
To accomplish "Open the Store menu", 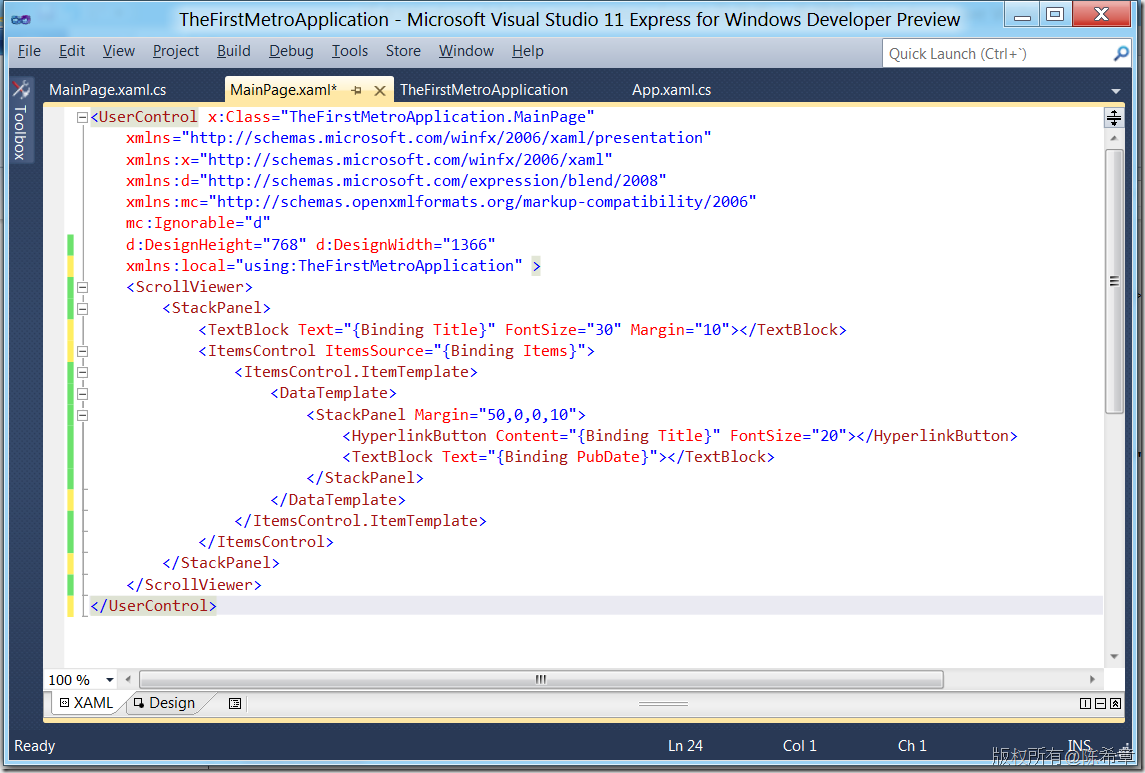I will (x=403, y=51).
